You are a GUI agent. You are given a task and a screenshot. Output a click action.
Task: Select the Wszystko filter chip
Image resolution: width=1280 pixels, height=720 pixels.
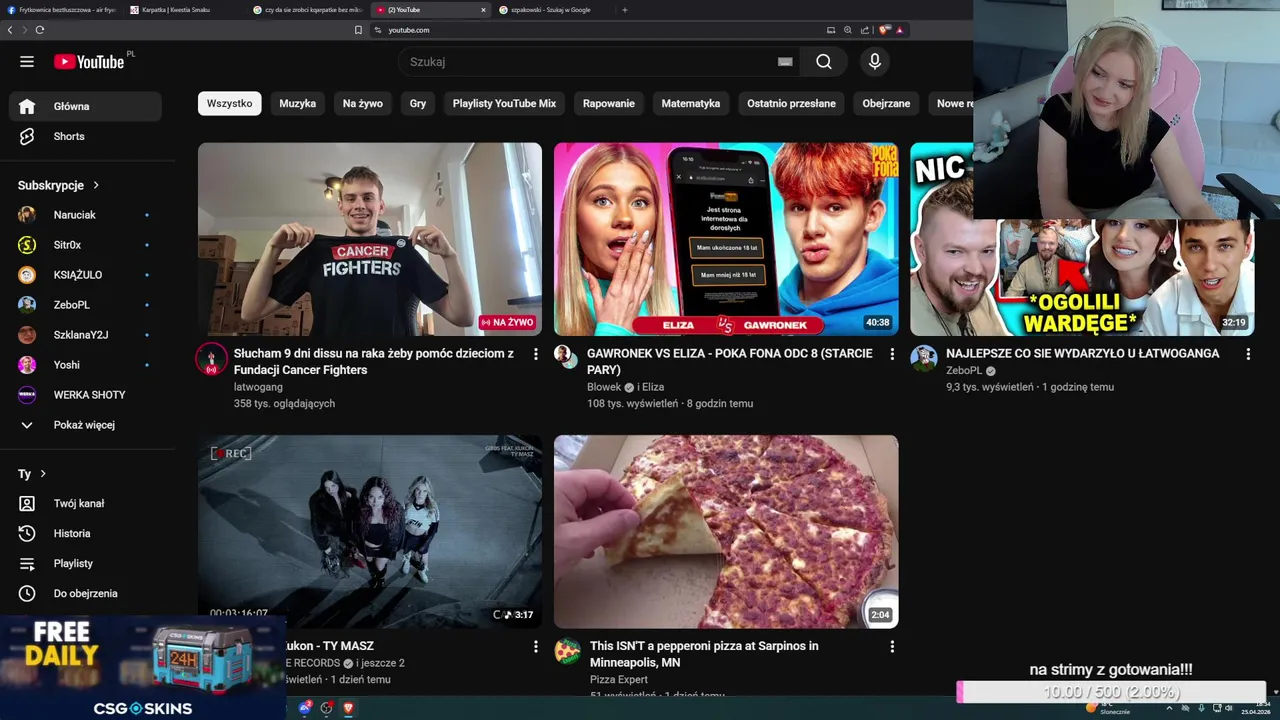(x=229, y=103)
